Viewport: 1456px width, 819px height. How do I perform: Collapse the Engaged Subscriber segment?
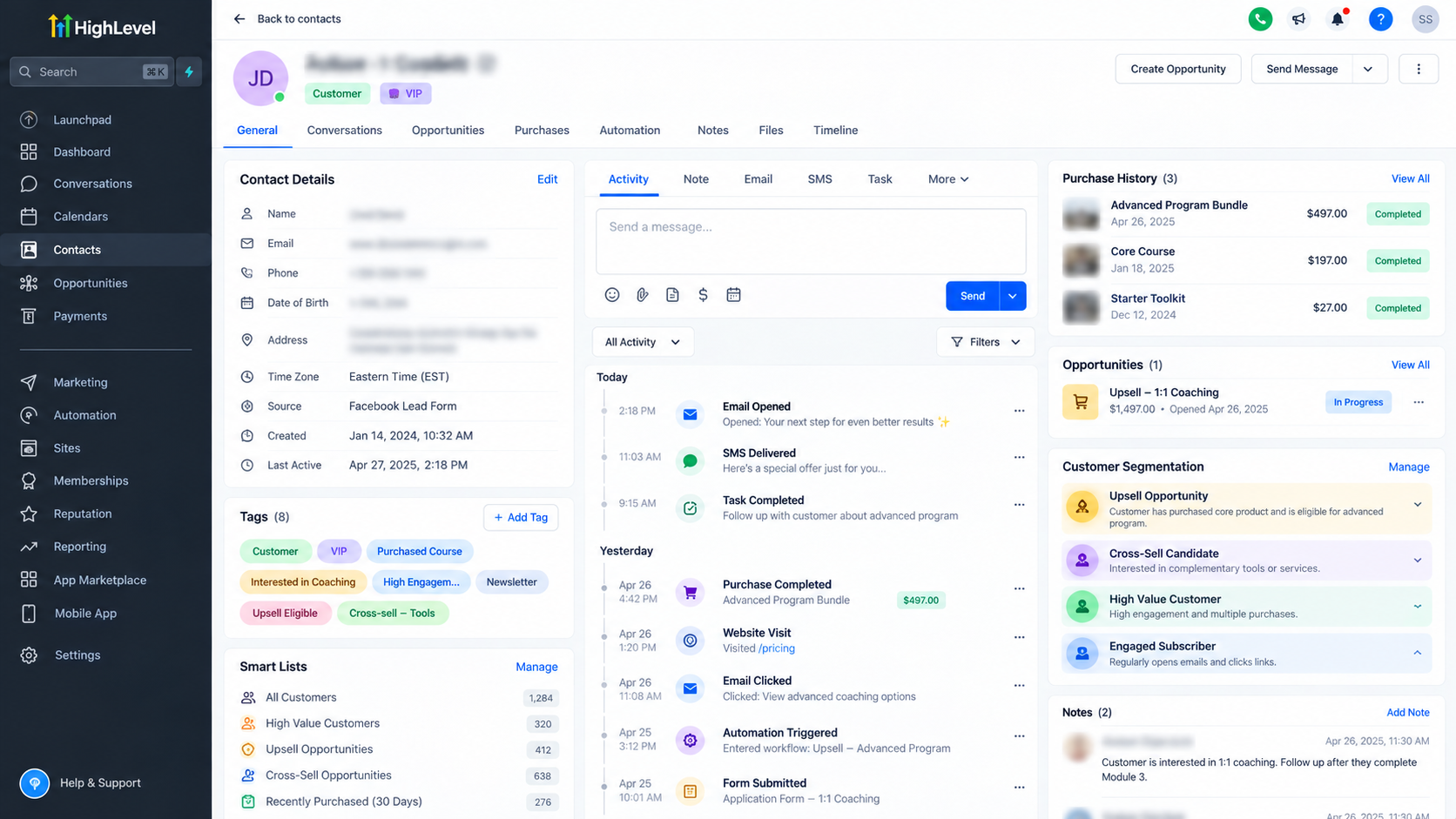(x=1418, y=653)
